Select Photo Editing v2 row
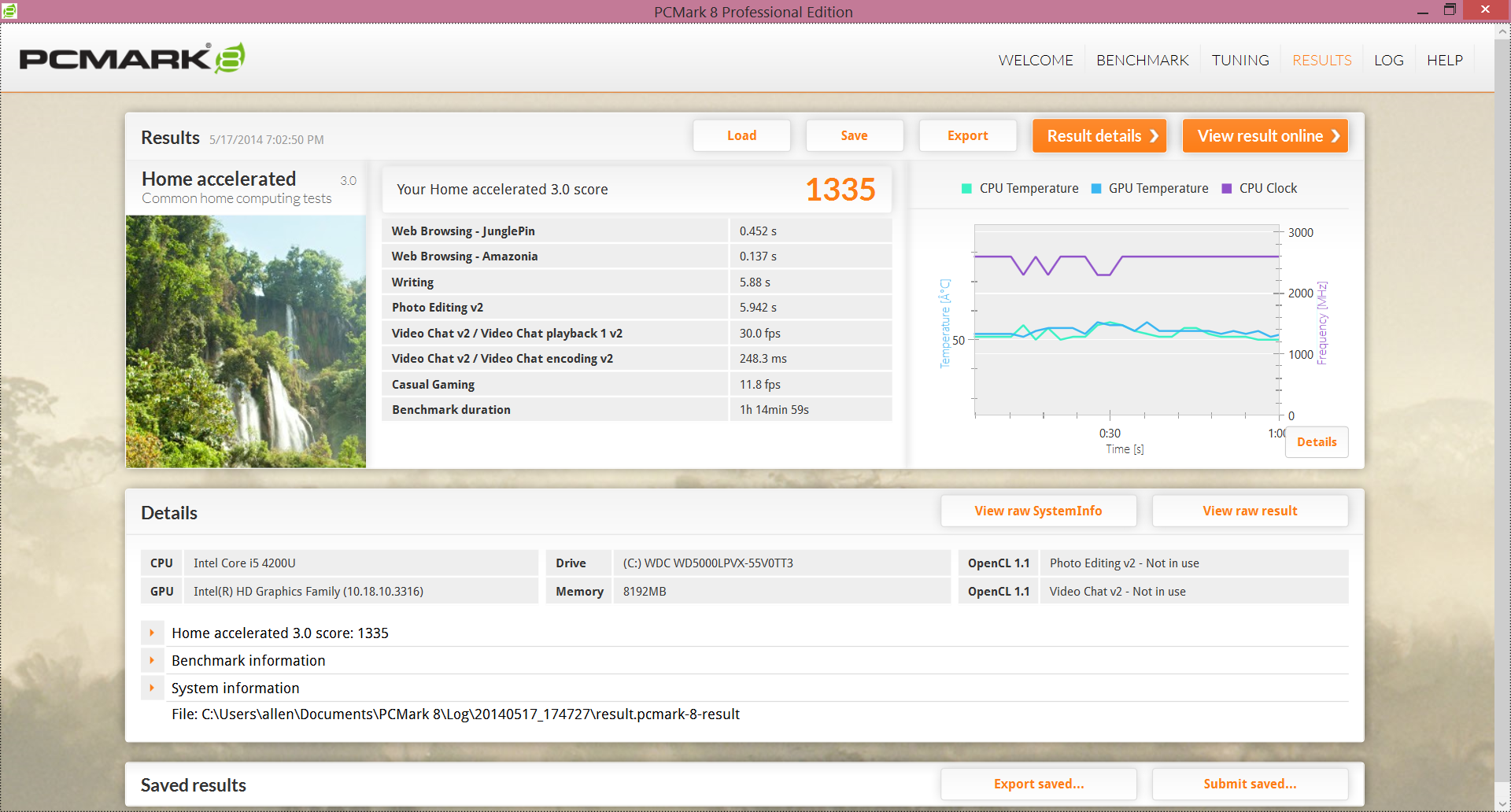This screenshot has height=812, width=1511. point(637,308)
